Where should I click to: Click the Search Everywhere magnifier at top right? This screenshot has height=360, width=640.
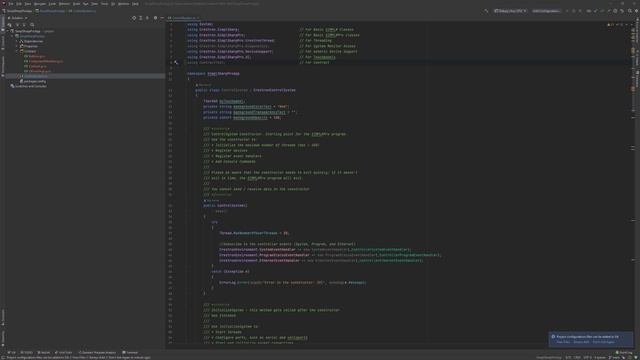[630, 11]
